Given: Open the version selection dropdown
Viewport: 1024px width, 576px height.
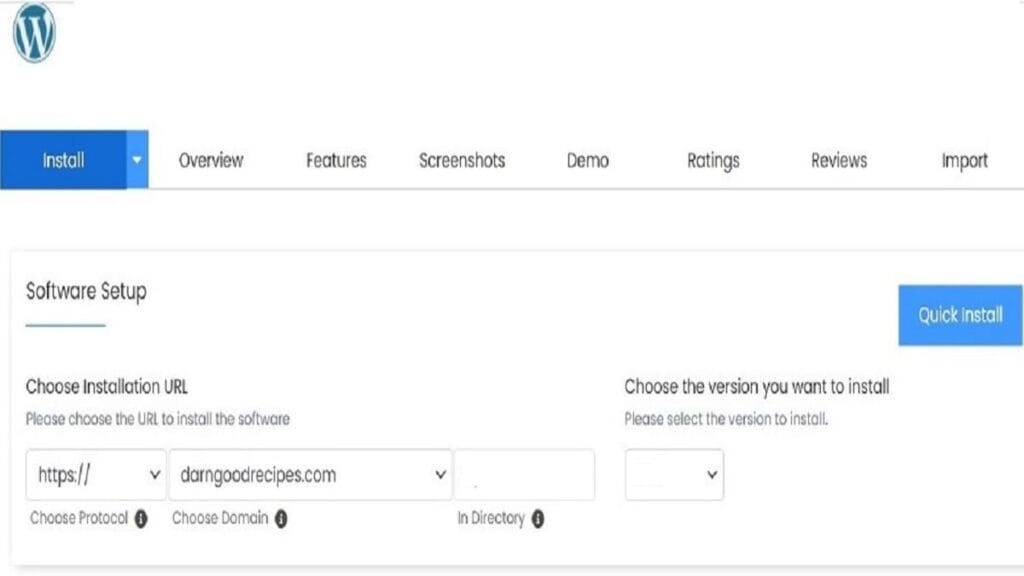Looking at the screenshot, I should (x=673, y=474).
